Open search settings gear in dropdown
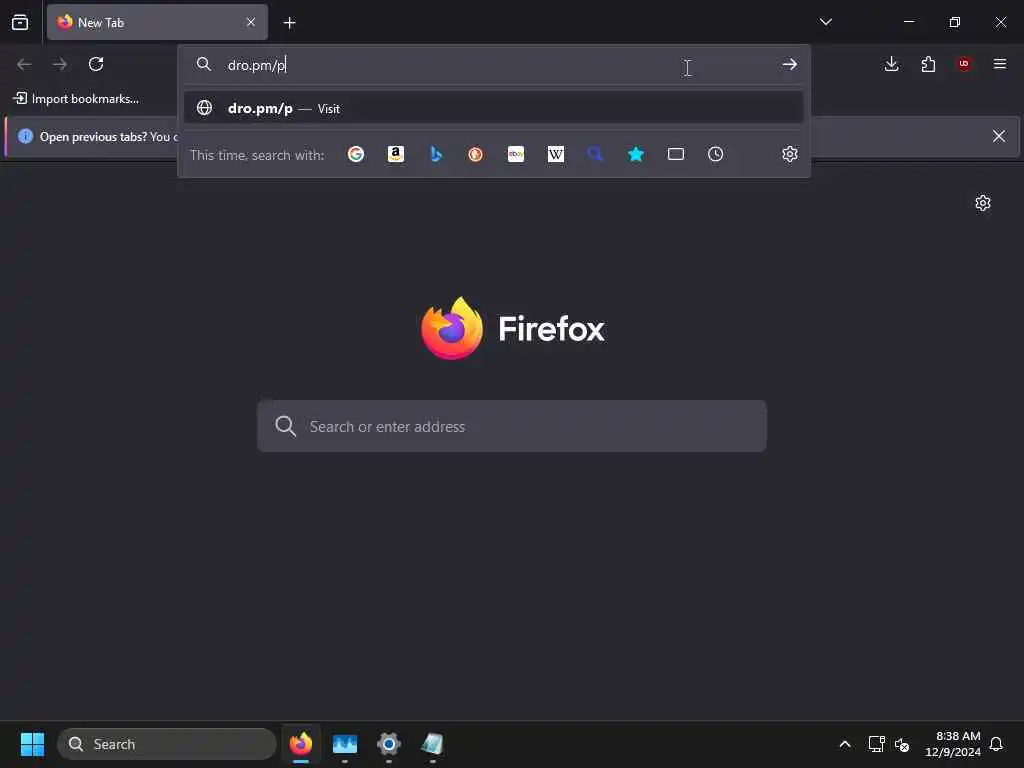Screen dimensions: 1024x768 point(790,154)
